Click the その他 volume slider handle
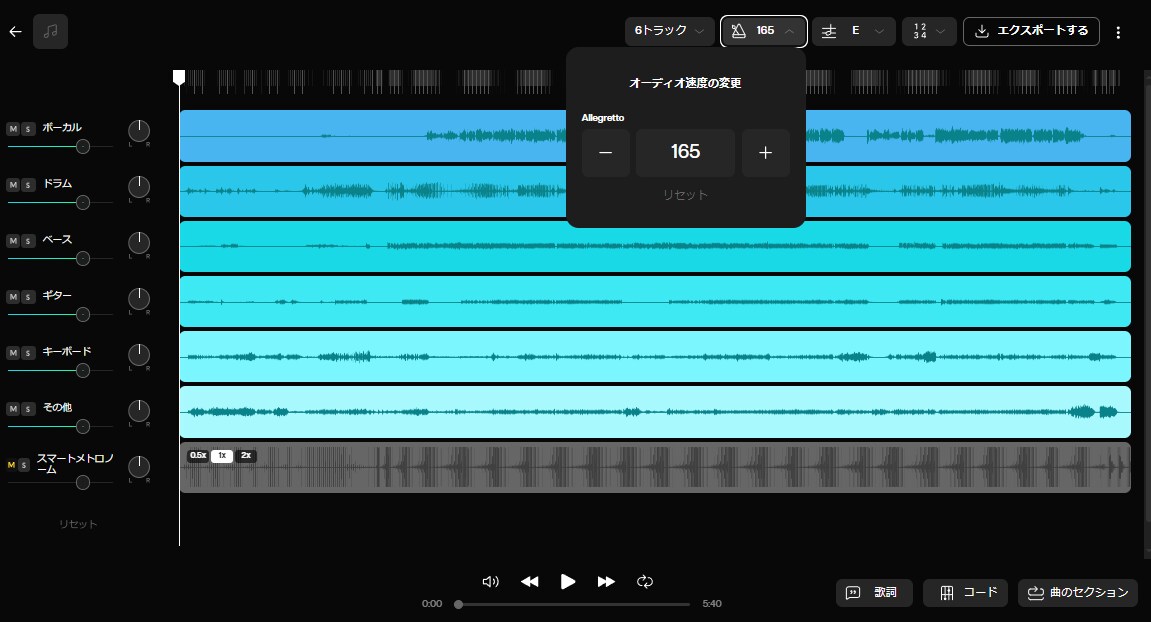 (x=83, y=427)
